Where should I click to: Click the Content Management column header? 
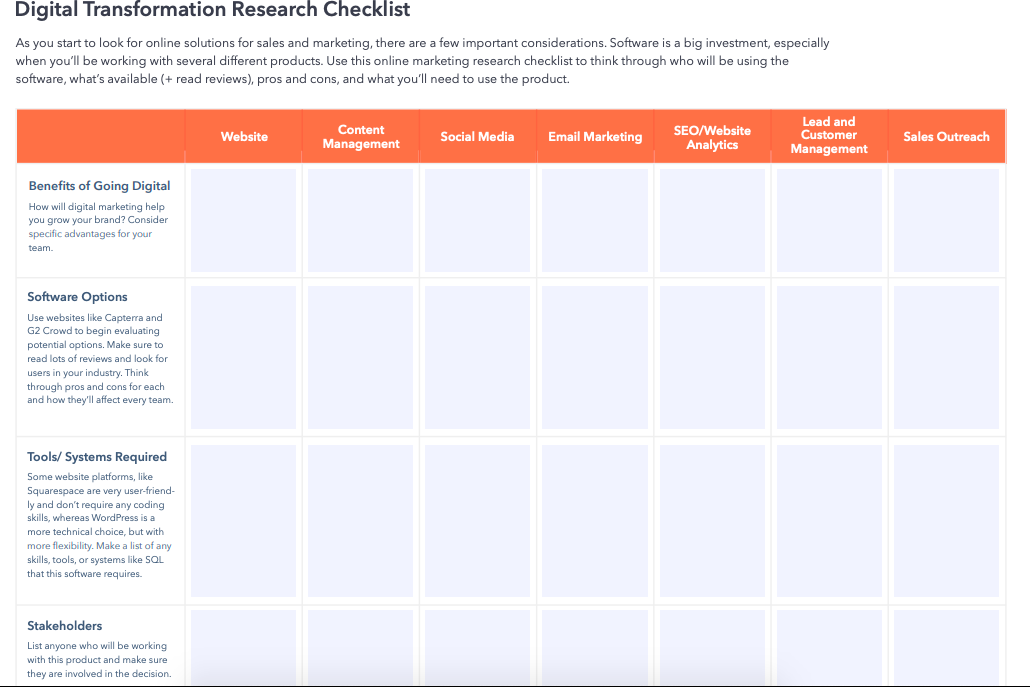click(361, 137)
